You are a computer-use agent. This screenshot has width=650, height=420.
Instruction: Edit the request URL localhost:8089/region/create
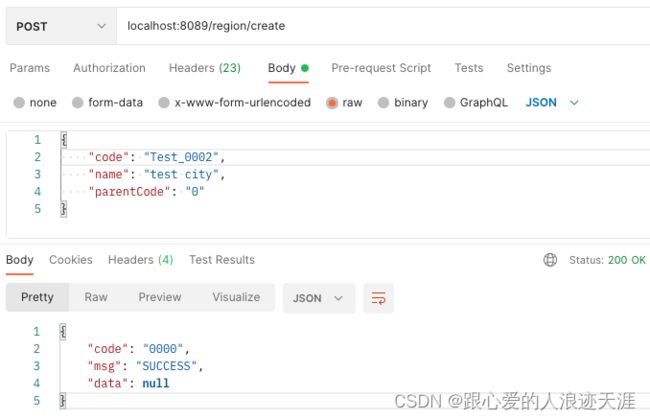tap(206, 26)
